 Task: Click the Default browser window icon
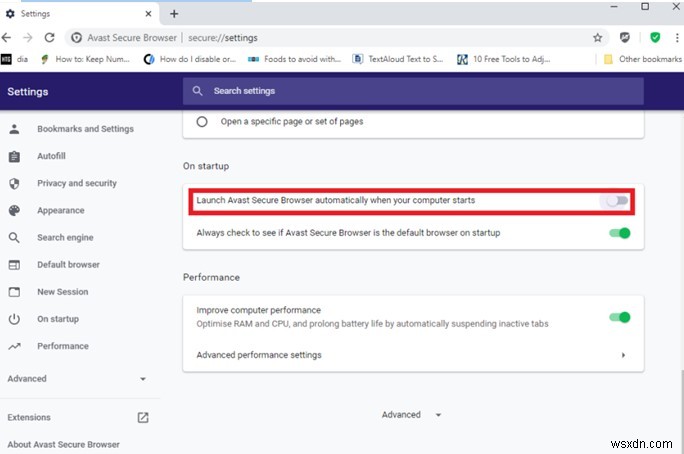click(14, 265)
